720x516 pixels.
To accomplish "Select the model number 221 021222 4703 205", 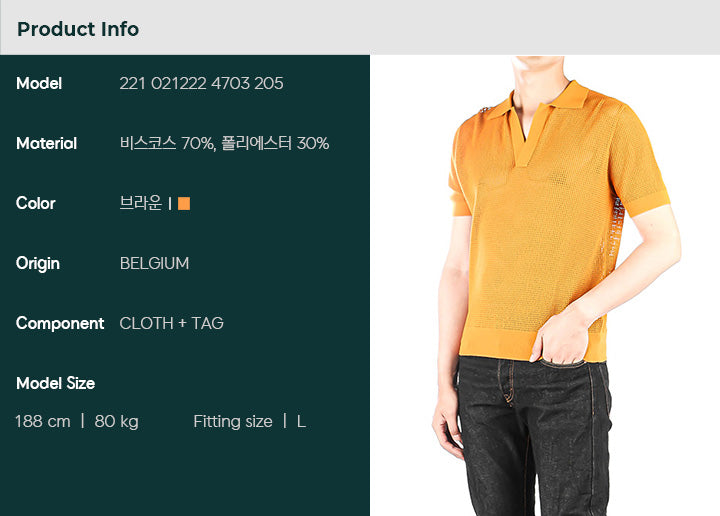I will click(201, 84).
